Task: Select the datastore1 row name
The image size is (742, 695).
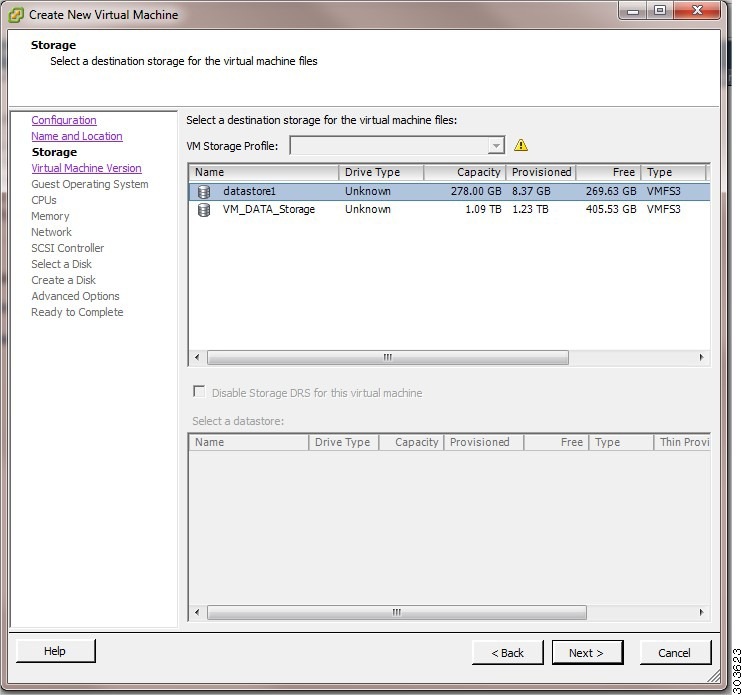Action: 249,191
